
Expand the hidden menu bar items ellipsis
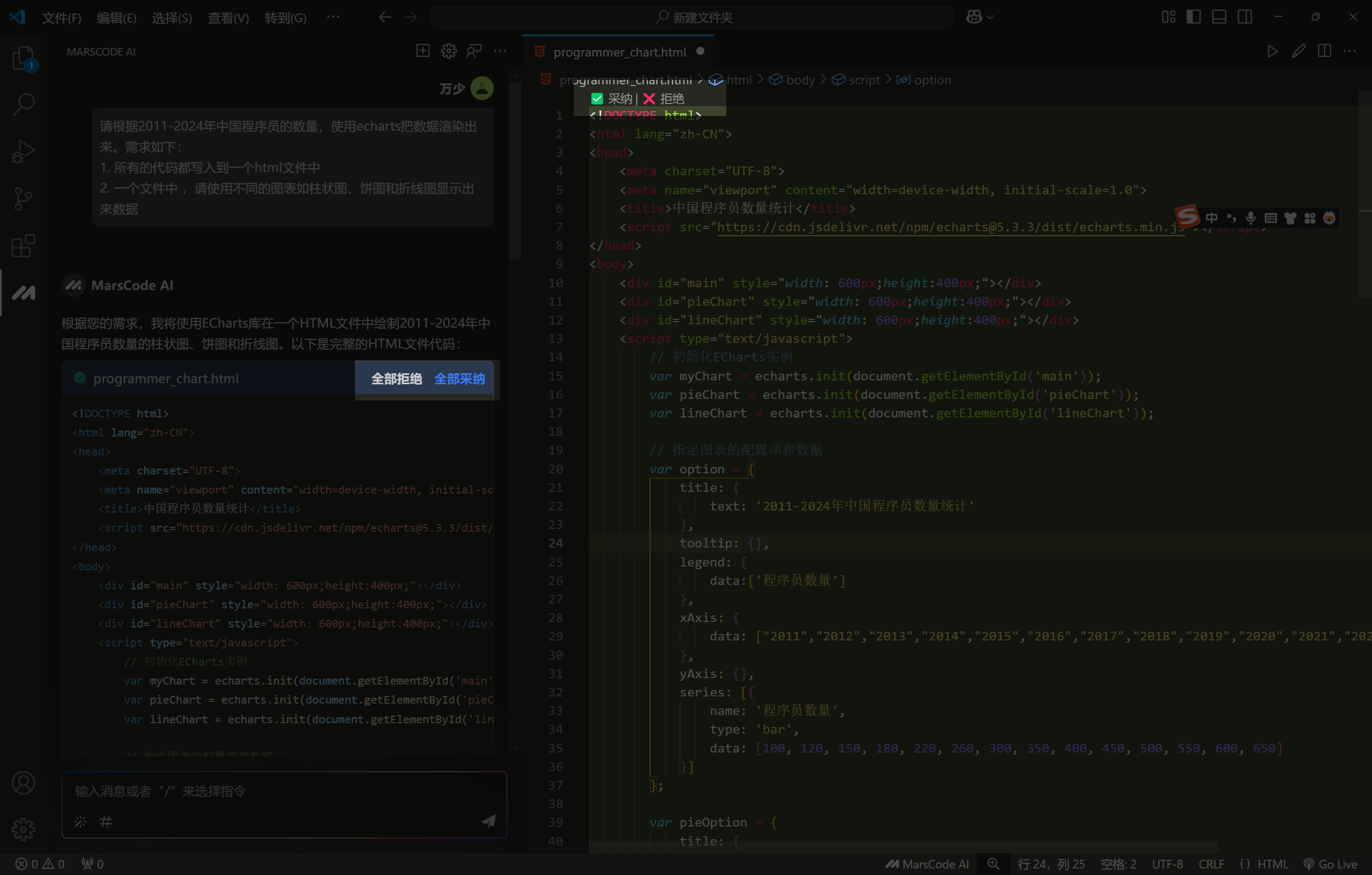[333, 17]
